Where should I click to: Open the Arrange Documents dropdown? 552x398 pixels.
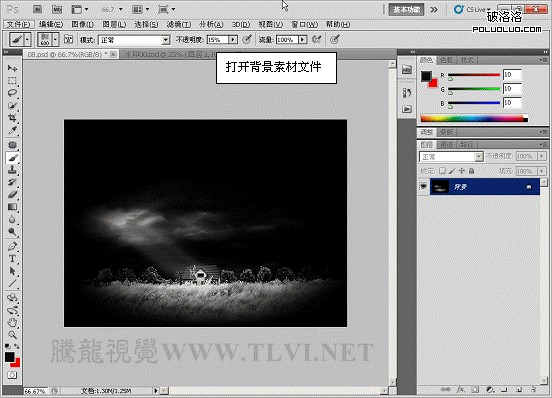pyautogui.click(x=141, y=10)
